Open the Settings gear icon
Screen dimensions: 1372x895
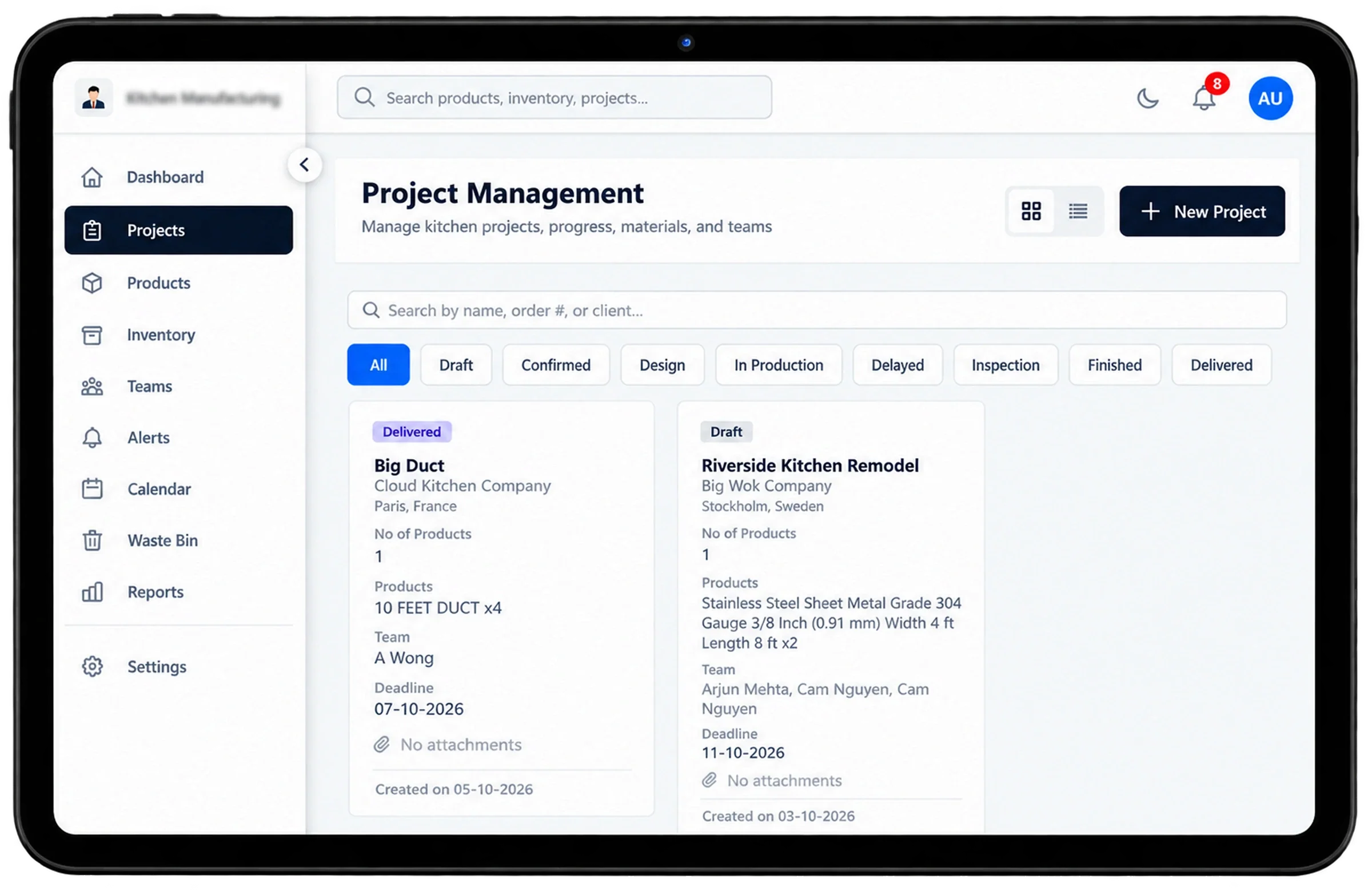pyautogui.click(x=91, y=667)
